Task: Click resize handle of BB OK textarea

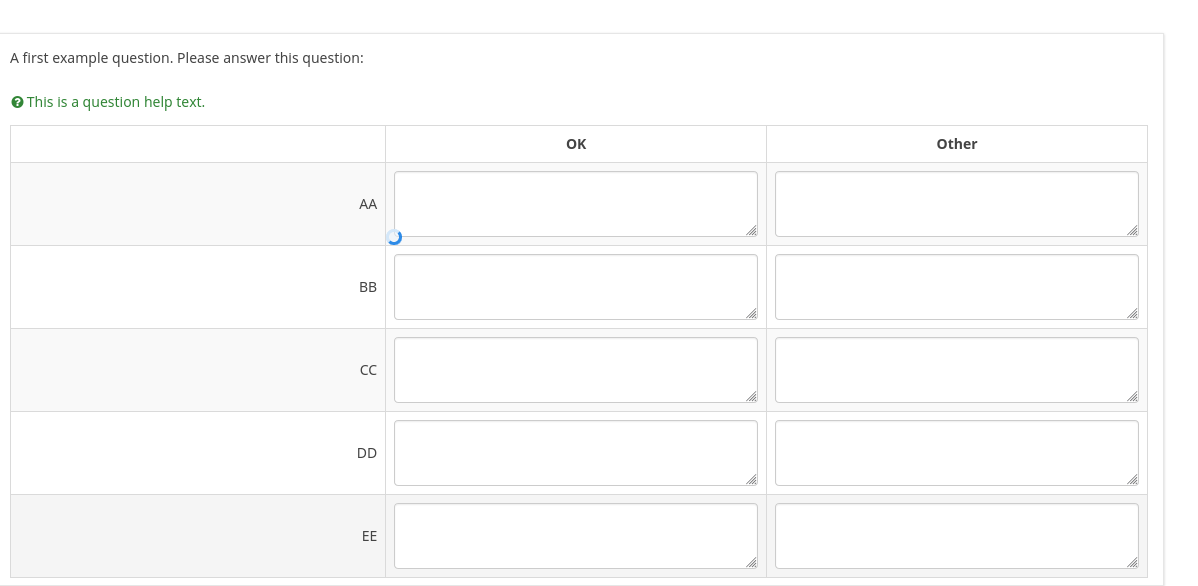Action: tap(751, 314)
